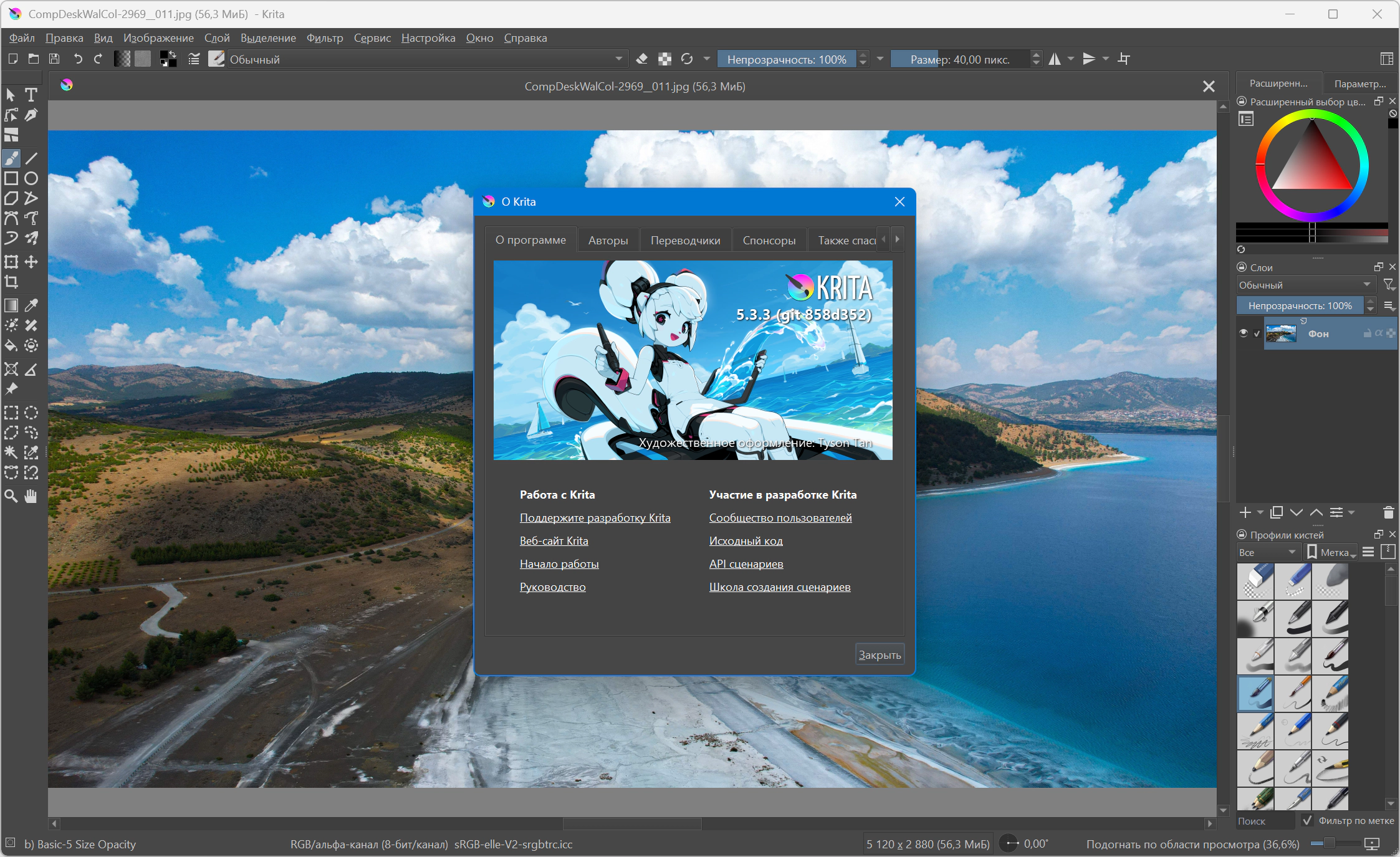Select the Contiguous Selection magic wand tool
1400x857 pixels.
(x=11, y=452)
